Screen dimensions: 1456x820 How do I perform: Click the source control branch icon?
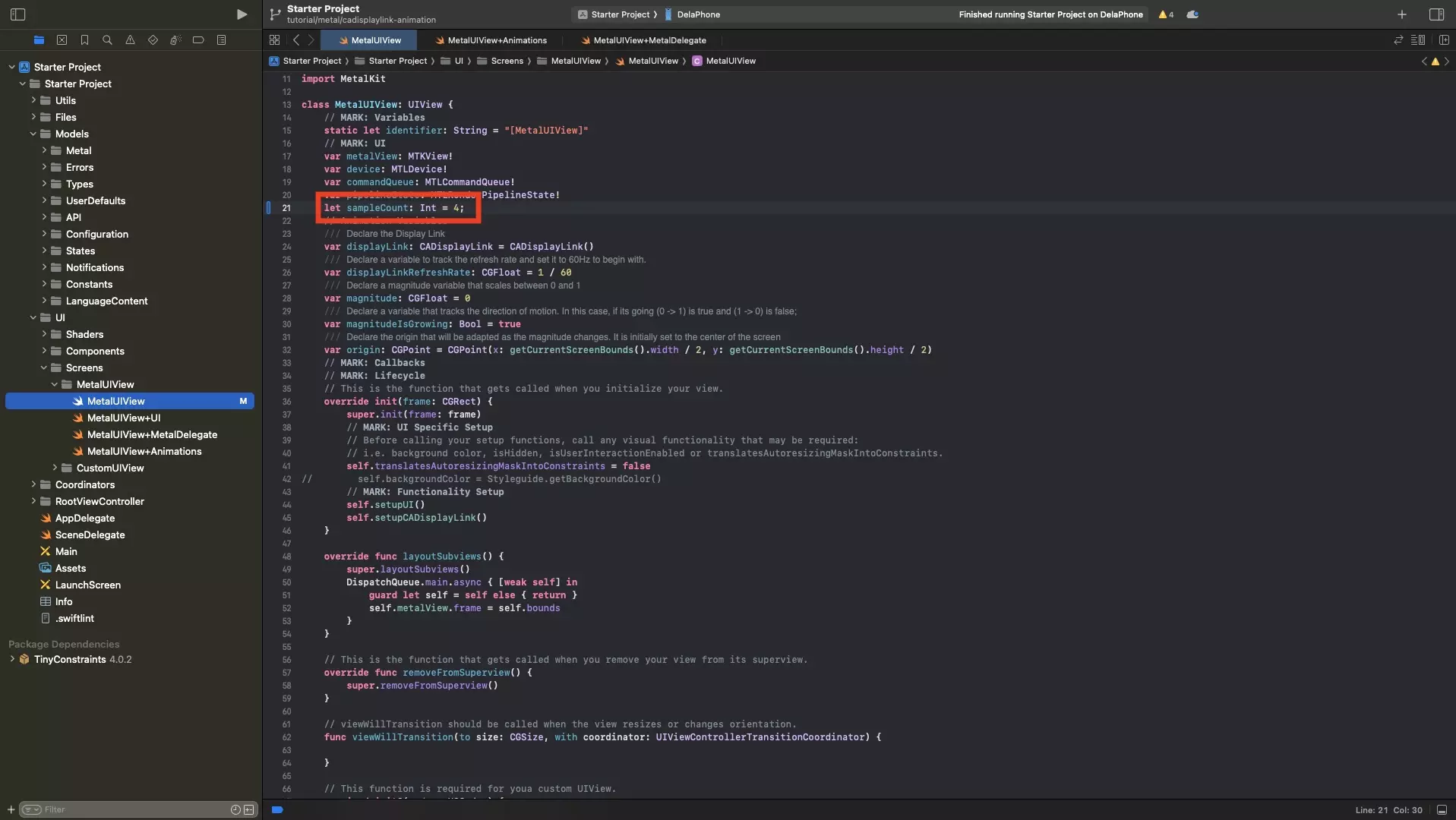click(276, 14)
